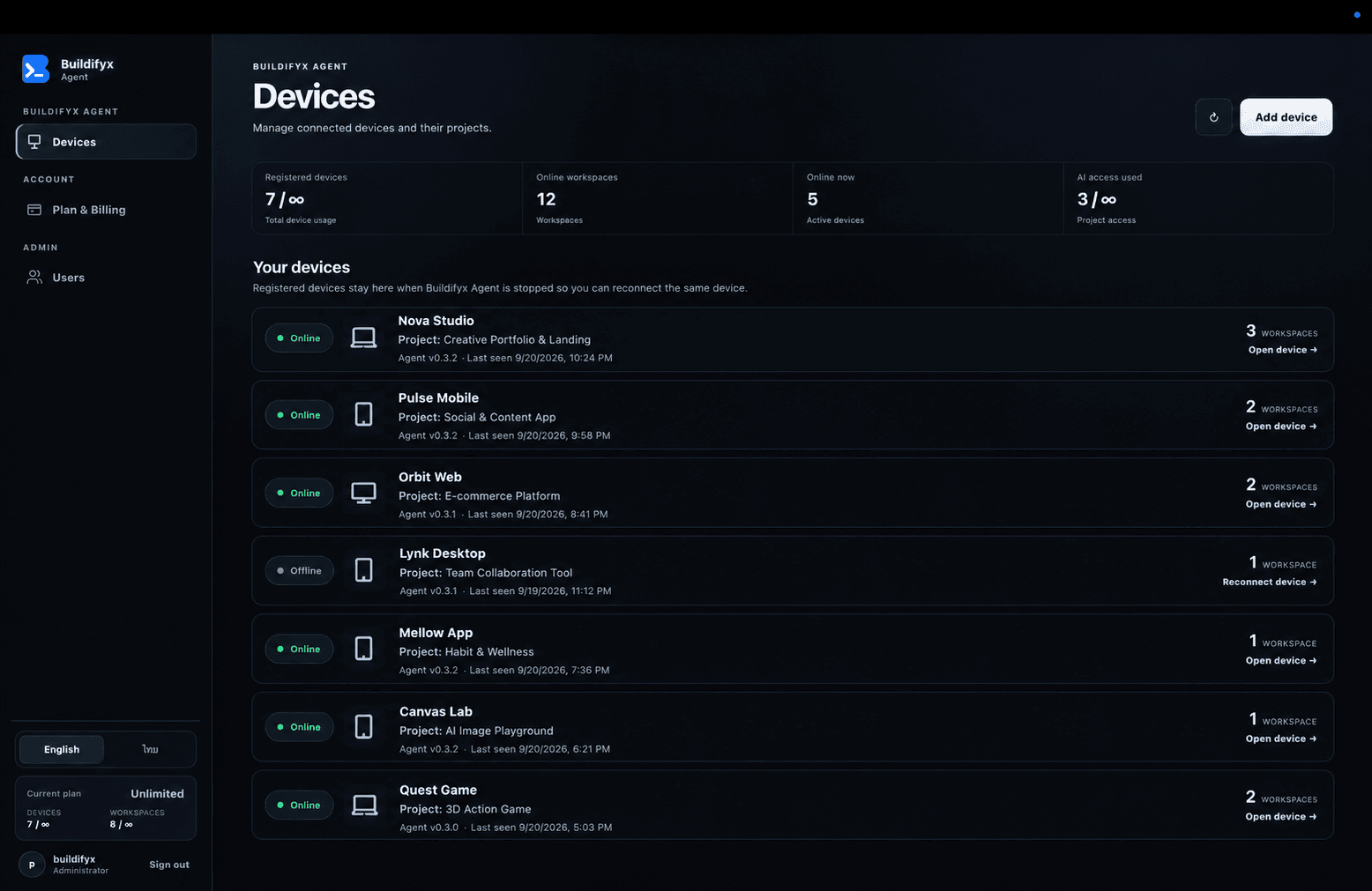
Task: Open device link for Canvas Lab
Action: 1281,739
